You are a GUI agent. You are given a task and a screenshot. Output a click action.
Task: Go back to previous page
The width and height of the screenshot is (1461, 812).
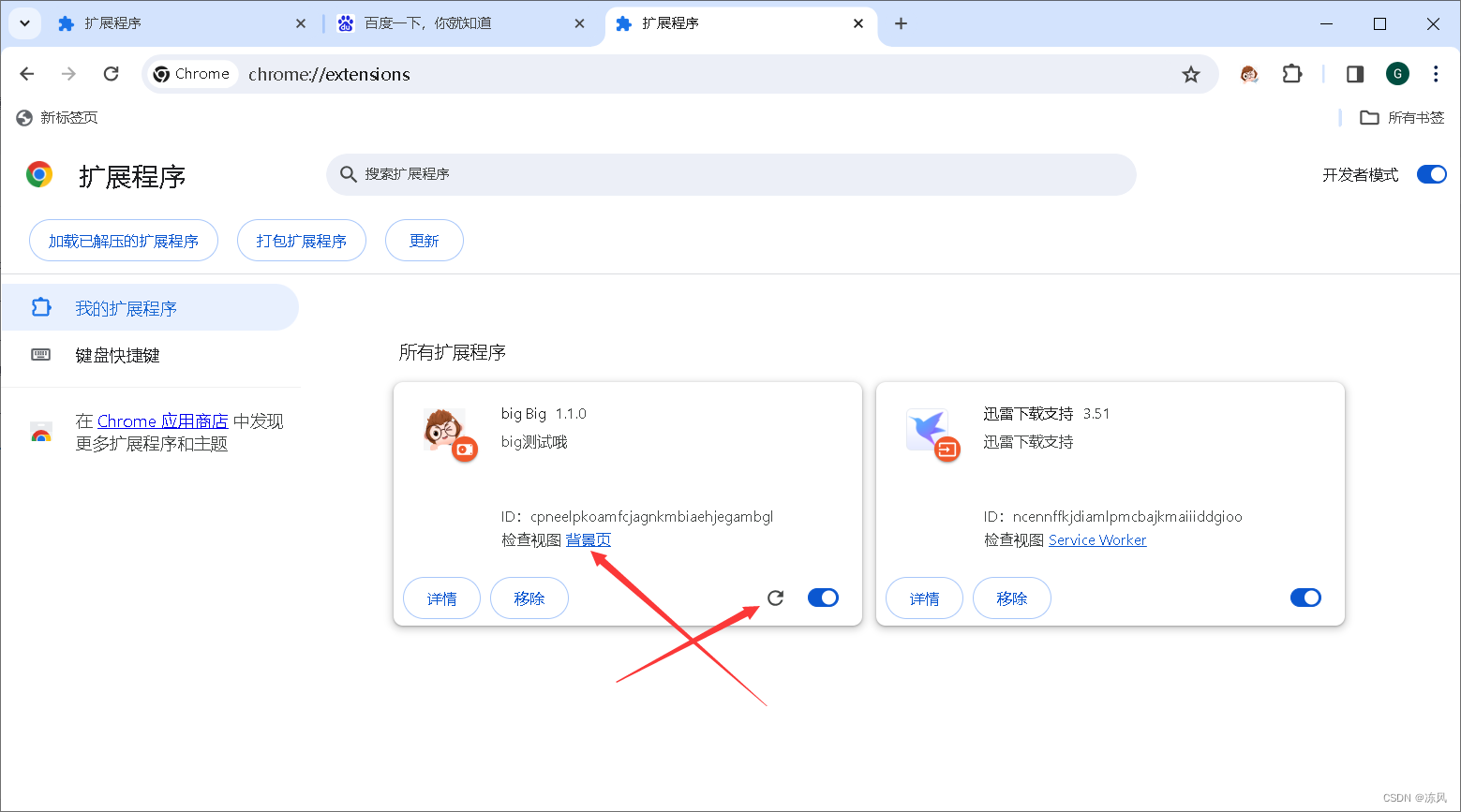click(x=27, y=74)
